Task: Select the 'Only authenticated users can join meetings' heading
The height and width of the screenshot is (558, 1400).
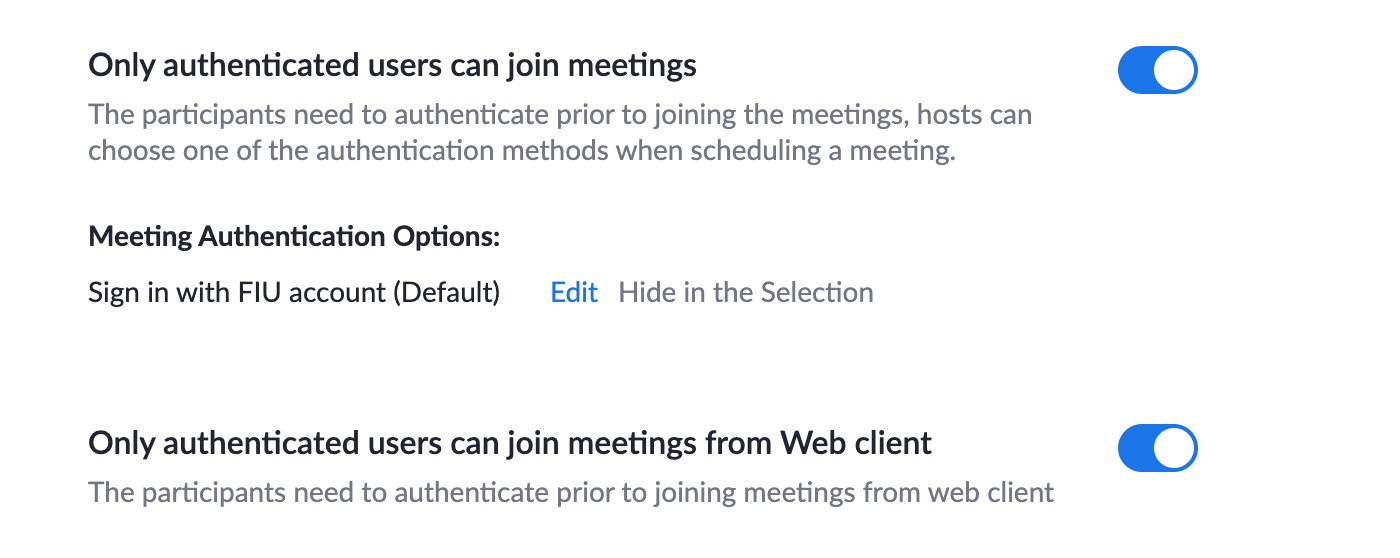Action: pos(392,66)
